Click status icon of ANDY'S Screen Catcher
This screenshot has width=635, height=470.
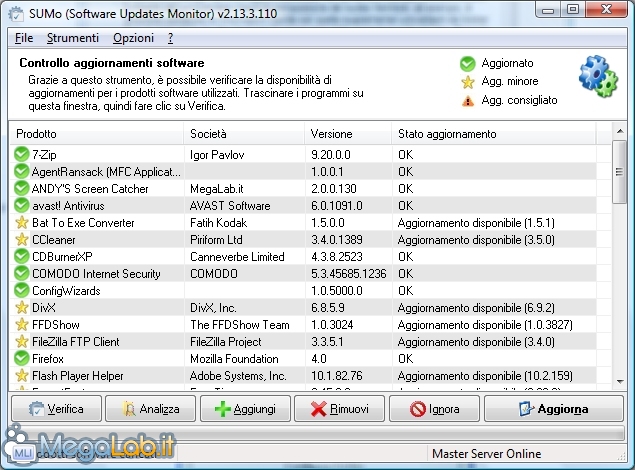21,188
